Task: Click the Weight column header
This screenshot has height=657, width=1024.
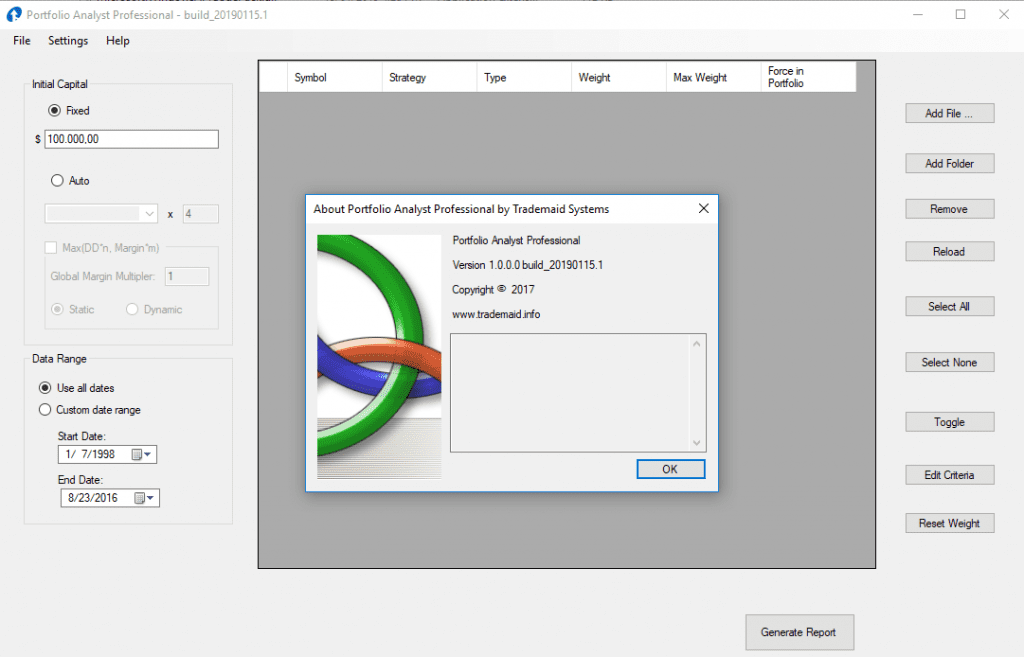Action: coord(618,77)
